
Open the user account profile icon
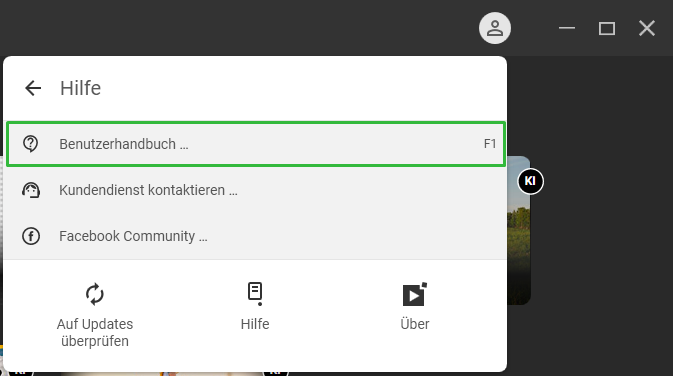[x=495, y=28]
